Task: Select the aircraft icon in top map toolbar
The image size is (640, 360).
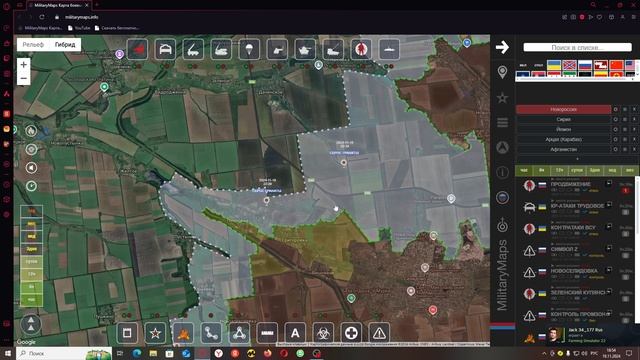Action: pos(138,49)
